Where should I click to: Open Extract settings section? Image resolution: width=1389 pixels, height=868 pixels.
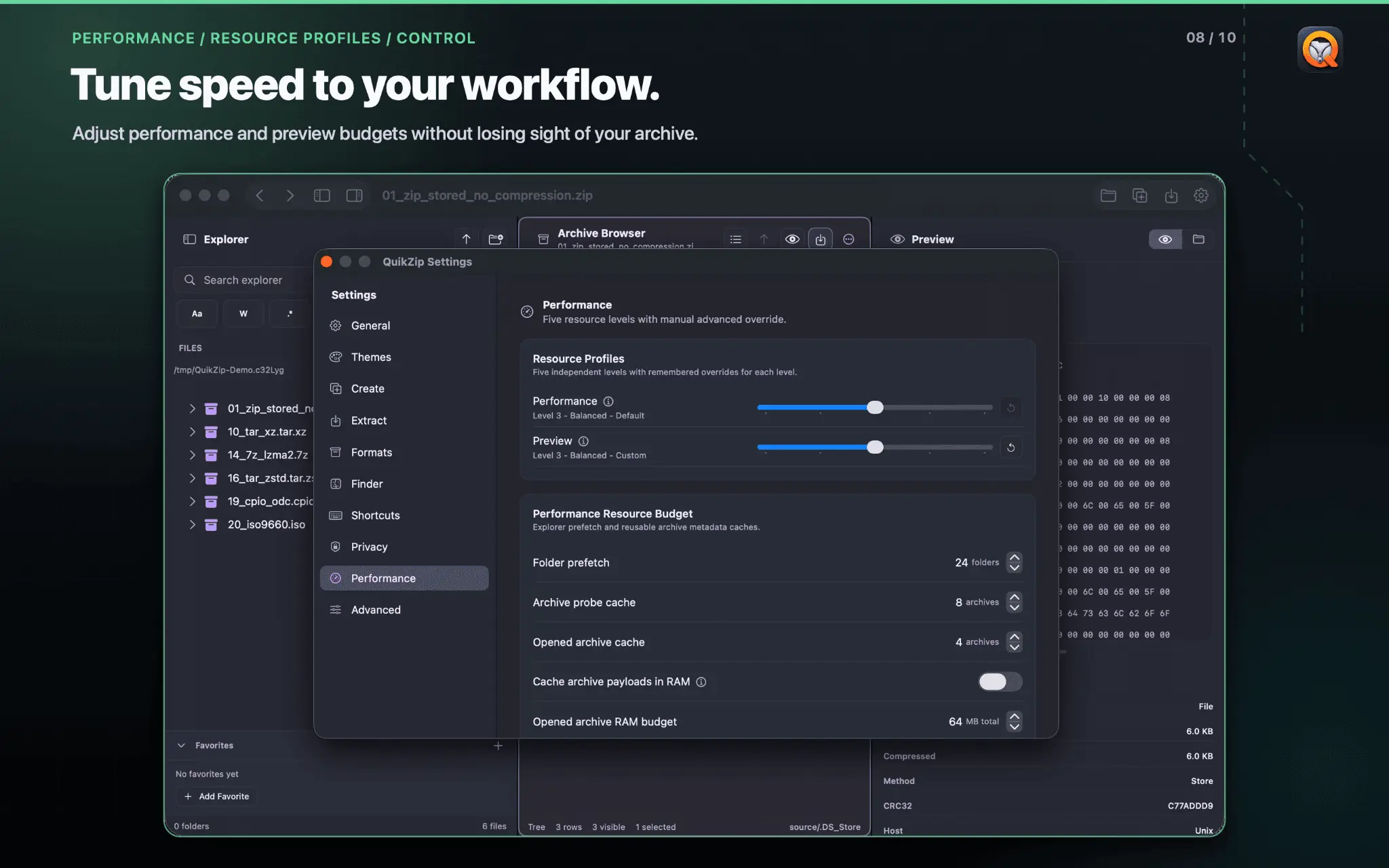(x=404, y=420)
